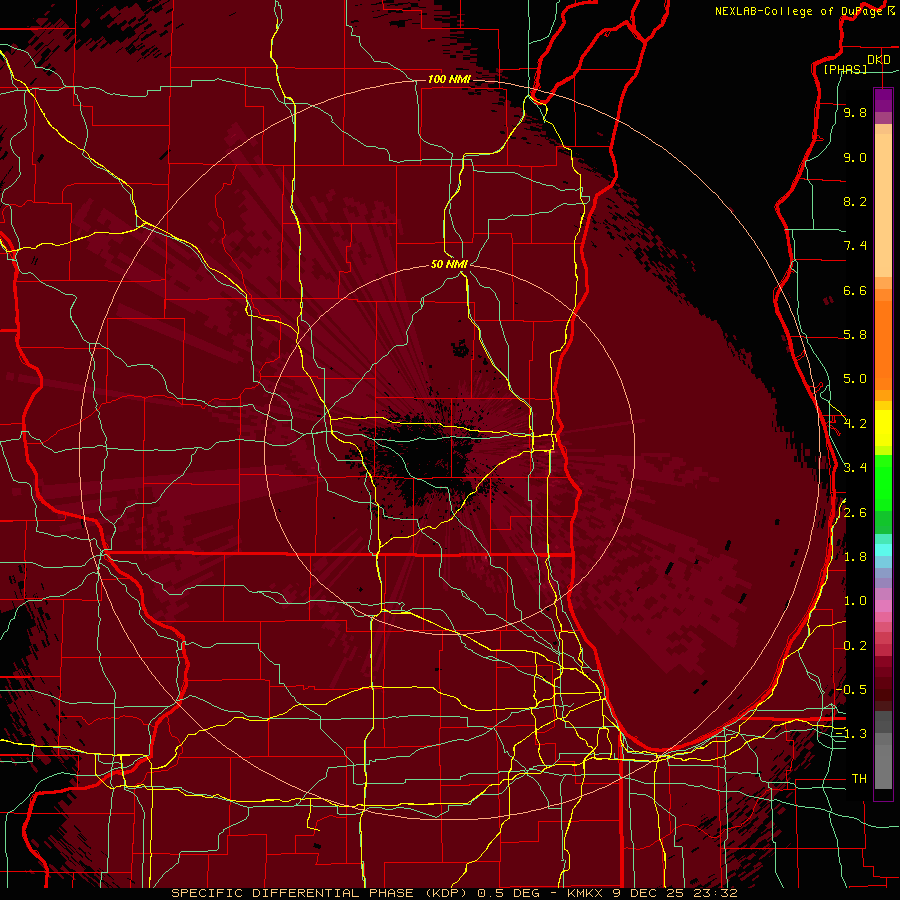900x900 pixels.
Task: Click the KMKX 9 DEC 25 23:32 timestamp
Action: point(652,893)
